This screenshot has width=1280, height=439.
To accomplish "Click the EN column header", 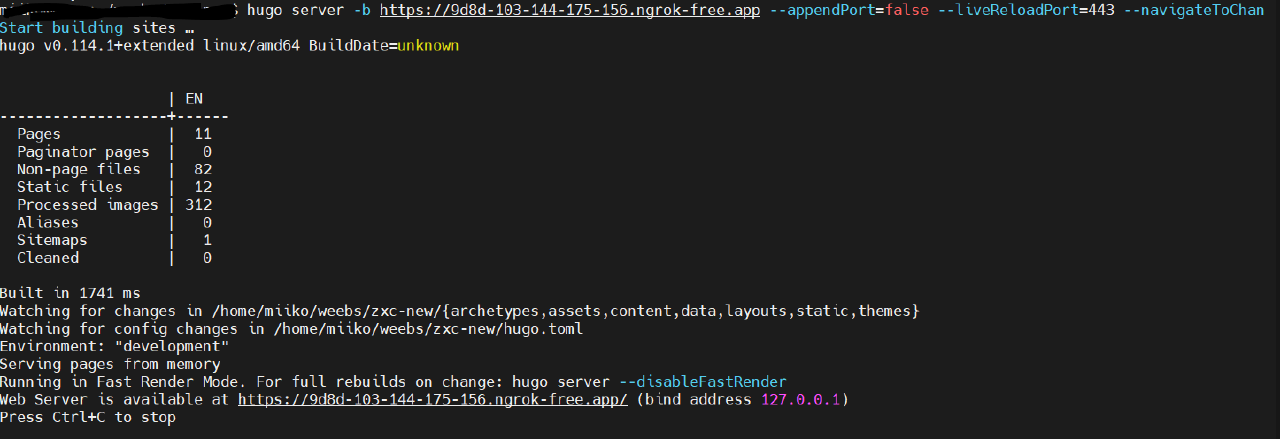I will pyautogui.click(x=194, y=98).
